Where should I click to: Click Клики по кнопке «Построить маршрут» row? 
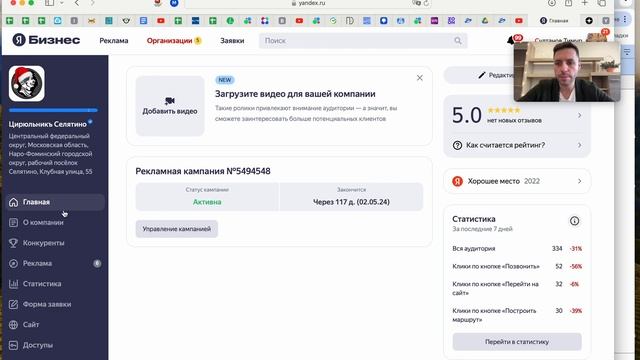coord(517,315)
